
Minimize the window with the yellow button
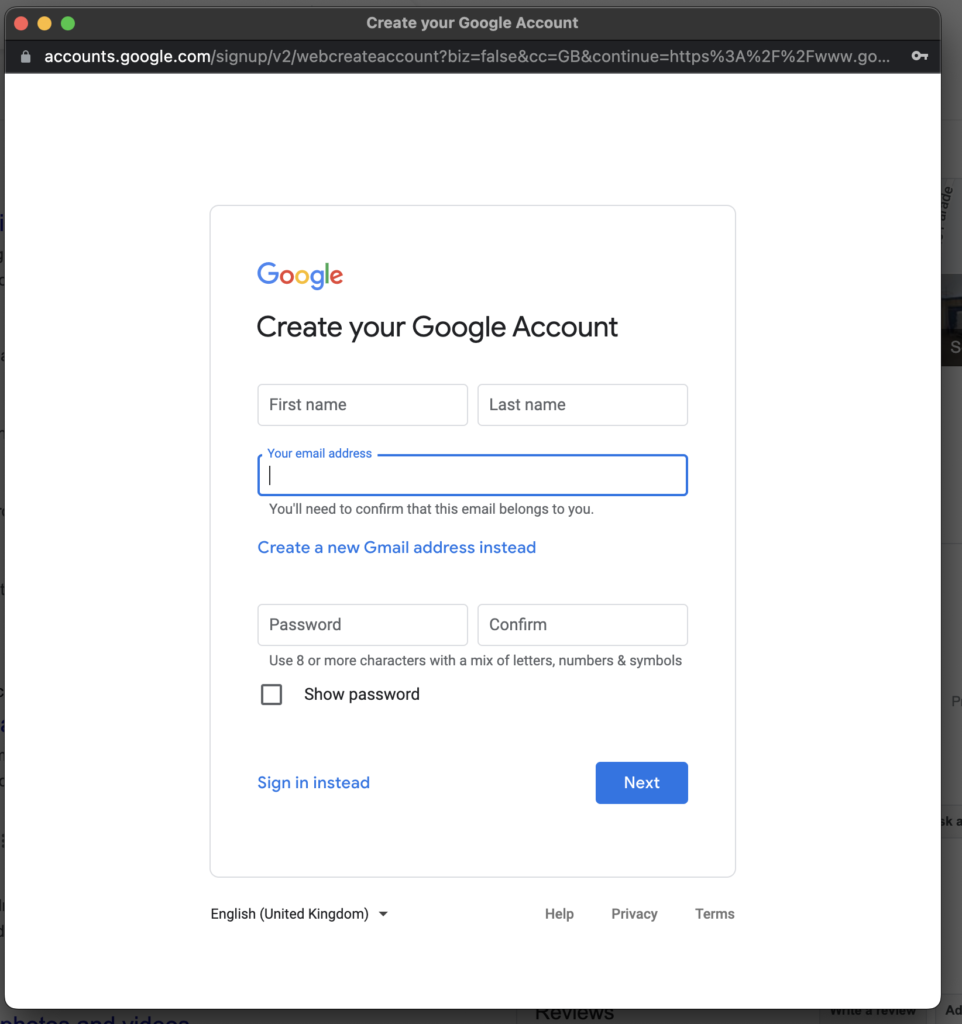point(44,23)
